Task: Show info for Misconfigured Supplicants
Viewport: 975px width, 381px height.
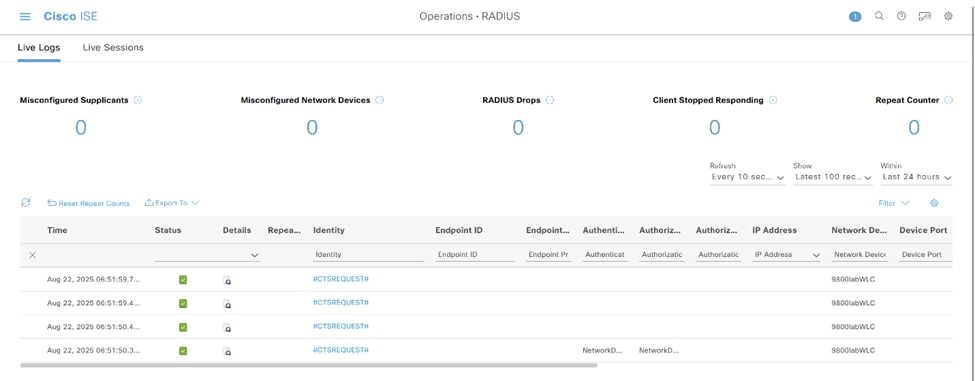Action: tap(138, 99)
